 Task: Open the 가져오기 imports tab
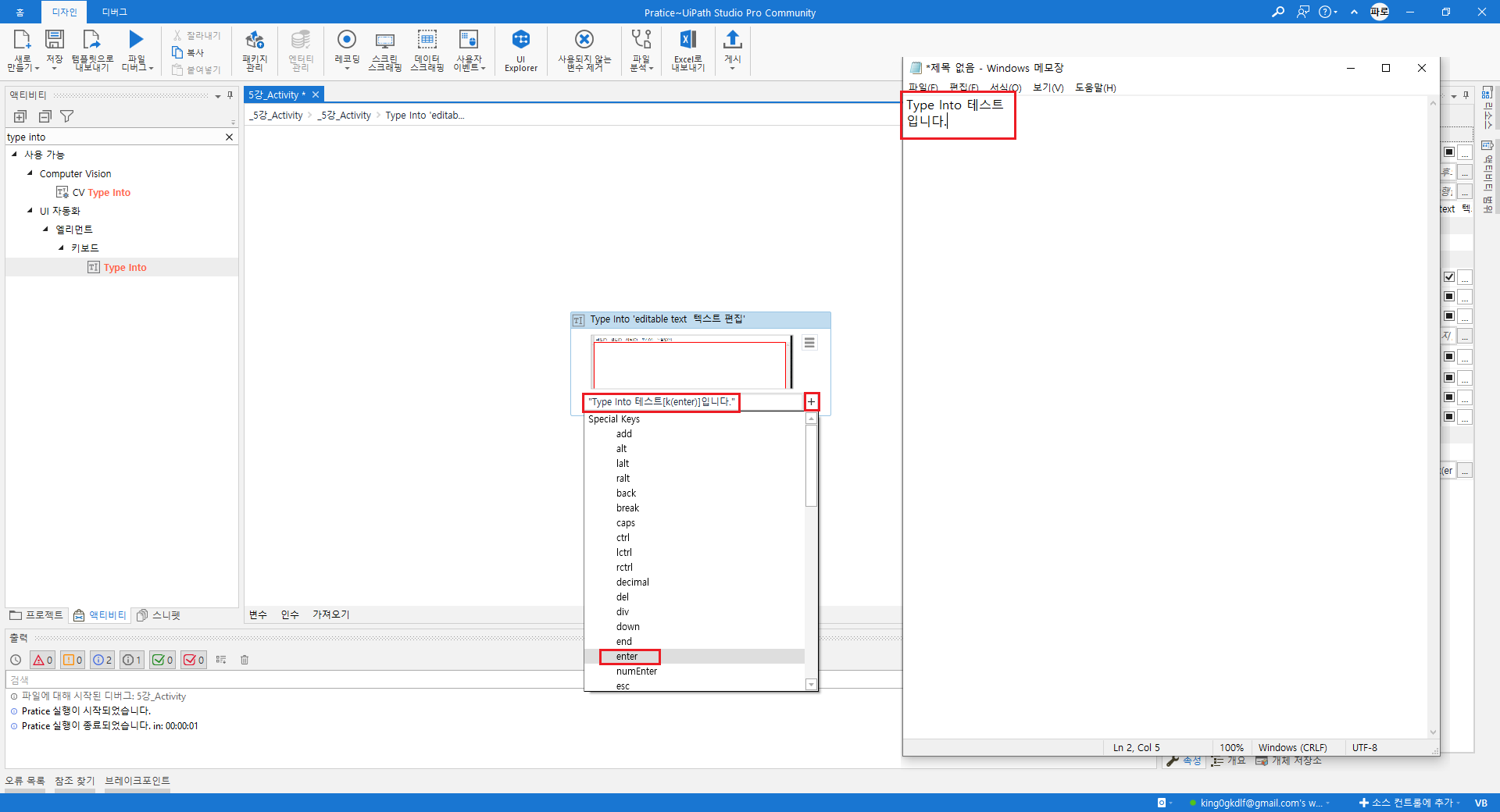[330, 614]
